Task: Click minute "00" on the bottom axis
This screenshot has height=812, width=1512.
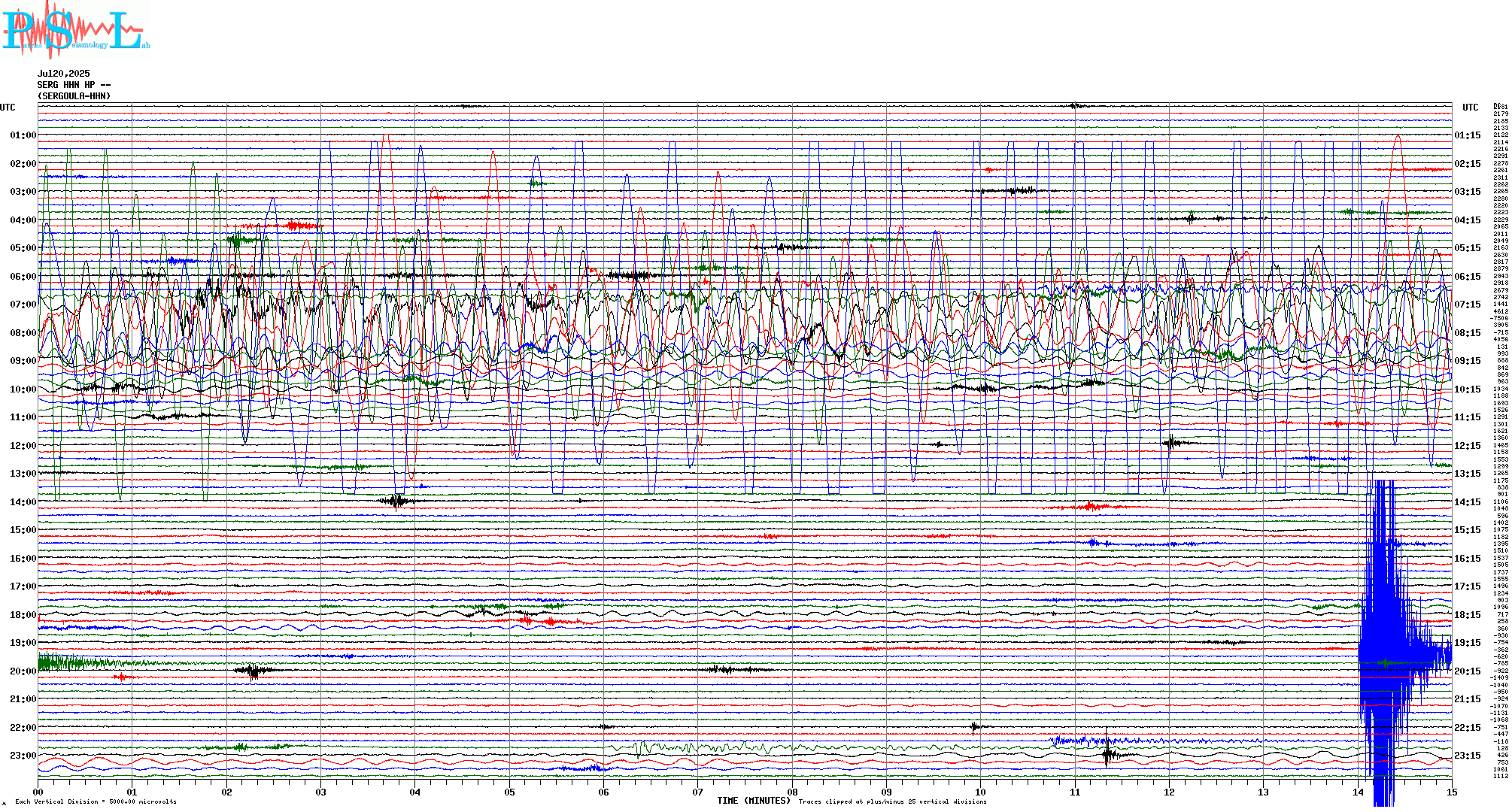Action: 38,792
